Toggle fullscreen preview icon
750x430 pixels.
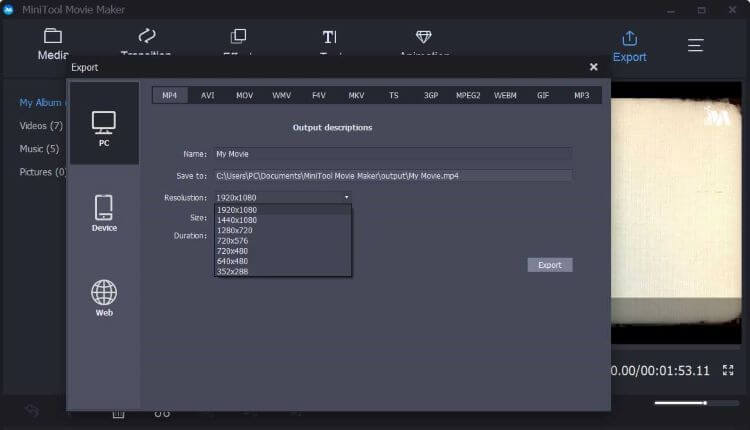(728, 370)
